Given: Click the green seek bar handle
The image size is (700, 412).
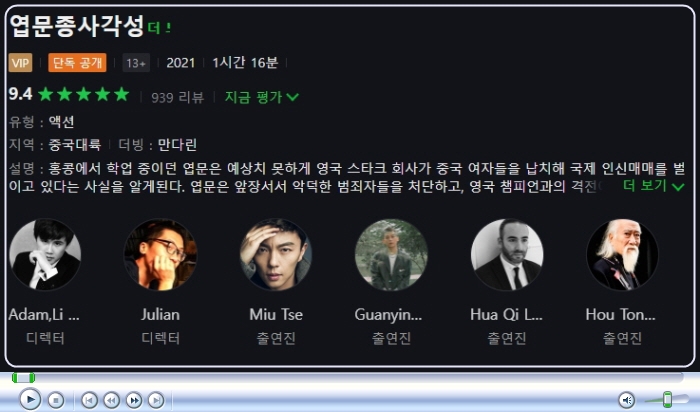Looking at the screenshot, I should click(x=23, y=378).
